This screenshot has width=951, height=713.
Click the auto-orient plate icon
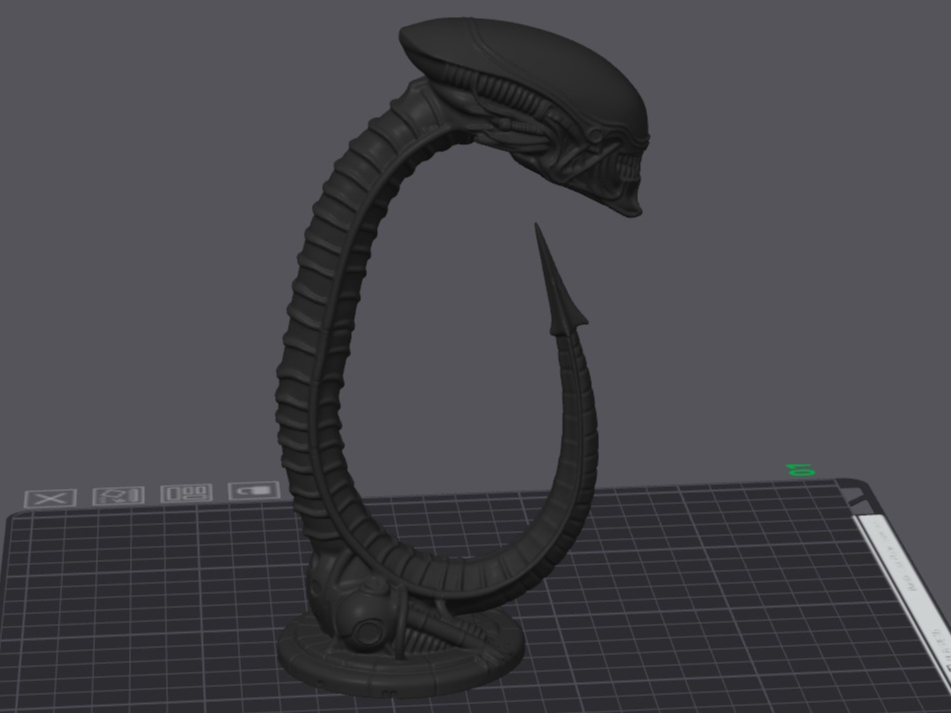coord(118,495)
